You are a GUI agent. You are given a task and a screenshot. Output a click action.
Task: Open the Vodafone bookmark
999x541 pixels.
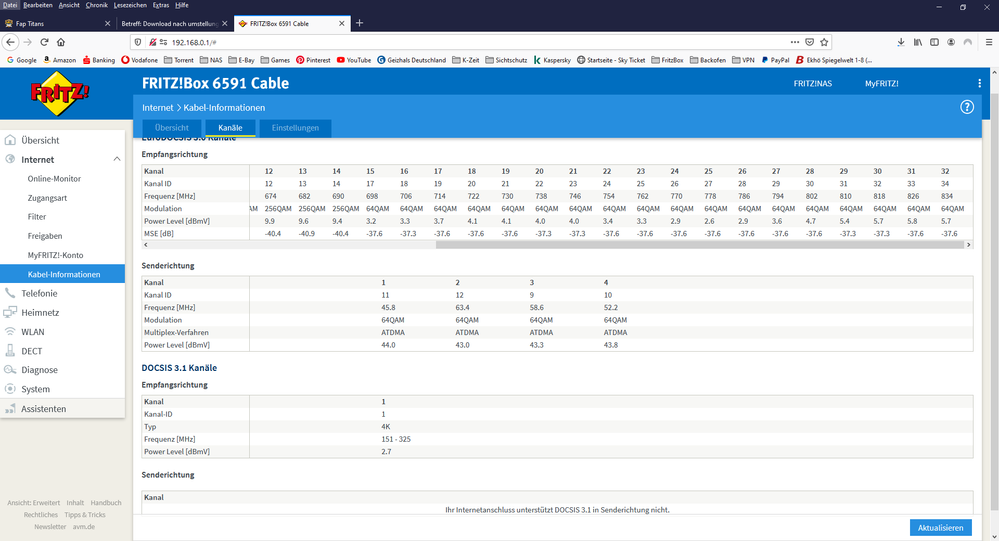point(140,60)
